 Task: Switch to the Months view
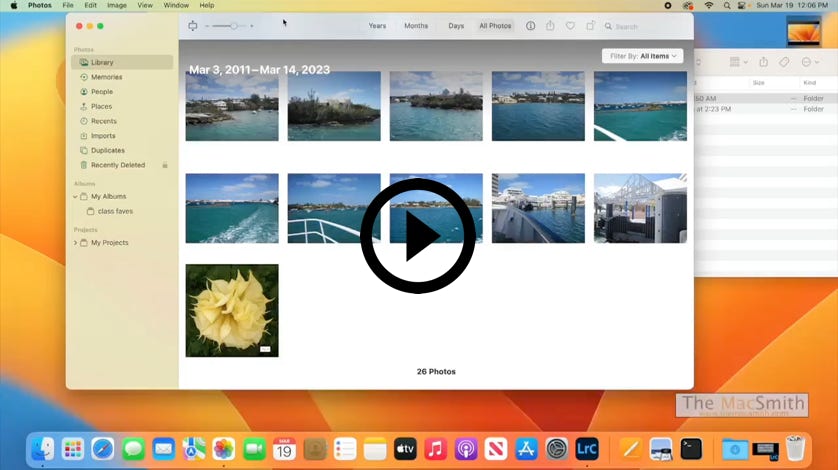[x=416, y=26]
